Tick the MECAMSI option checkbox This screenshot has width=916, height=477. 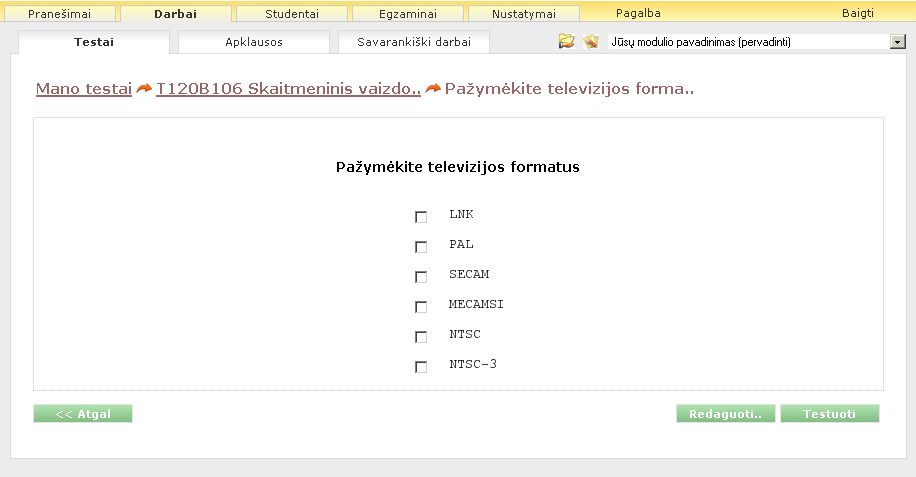point(421,307)
